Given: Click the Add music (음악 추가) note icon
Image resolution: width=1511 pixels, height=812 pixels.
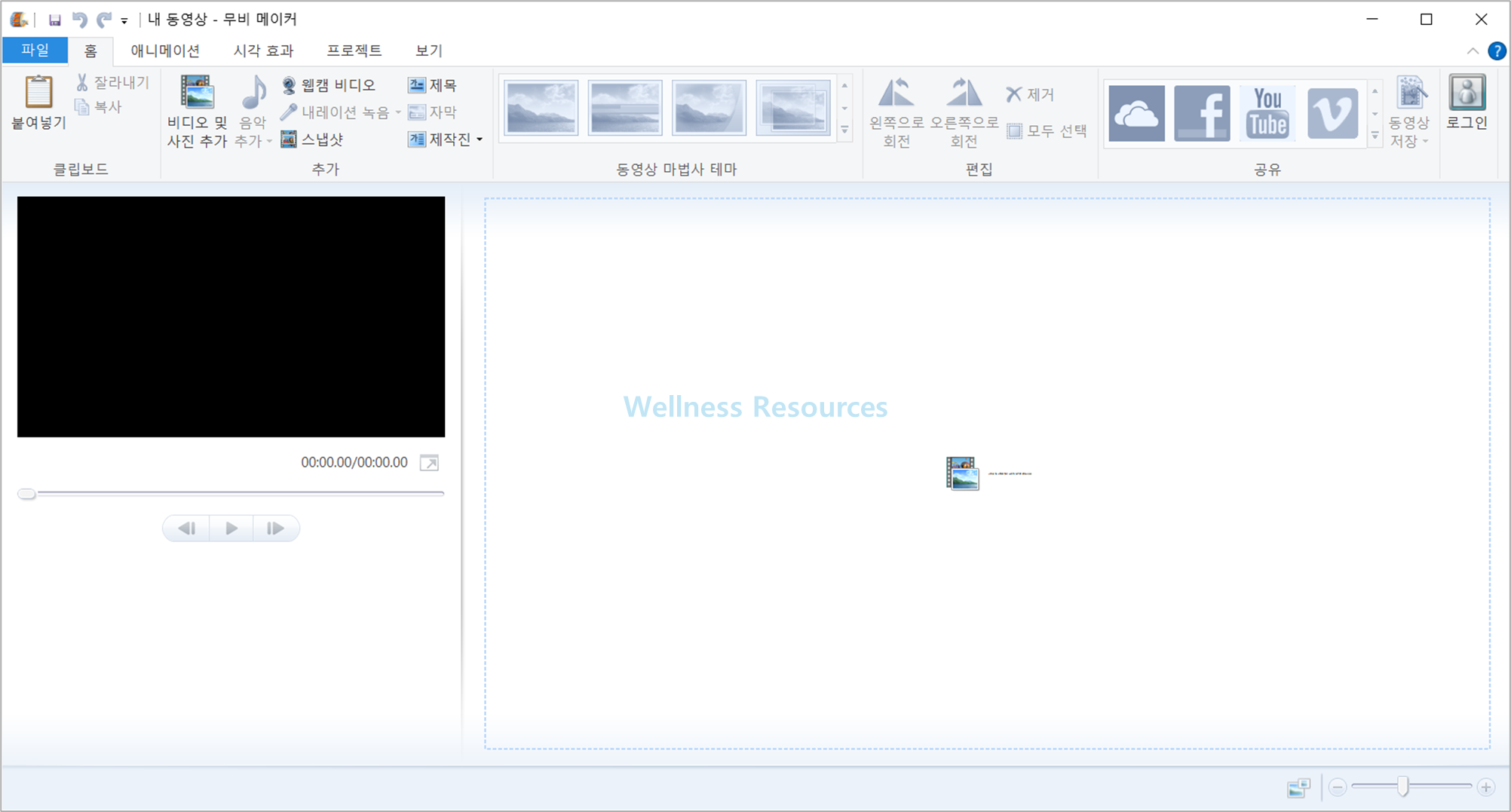Looking at the screenshot, I should pyautogui.click(x=253, y=93).
